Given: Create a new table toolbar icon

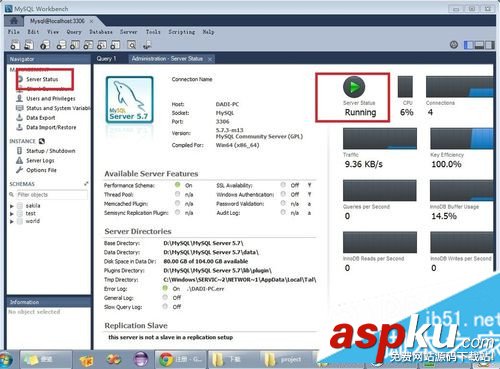Looking at the screenshot, I should 75,45.
